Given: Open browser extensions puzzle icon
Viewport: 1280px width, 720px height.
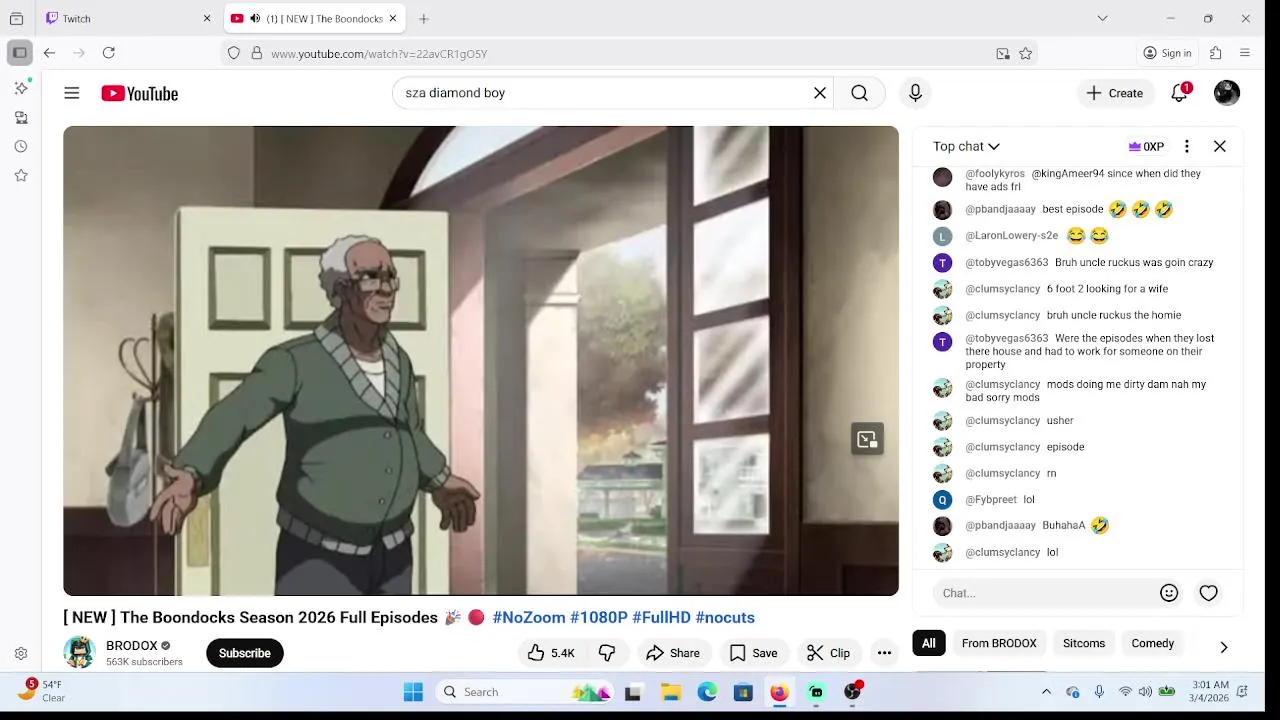Looking at the screenshot, I should pos(1216,53).
